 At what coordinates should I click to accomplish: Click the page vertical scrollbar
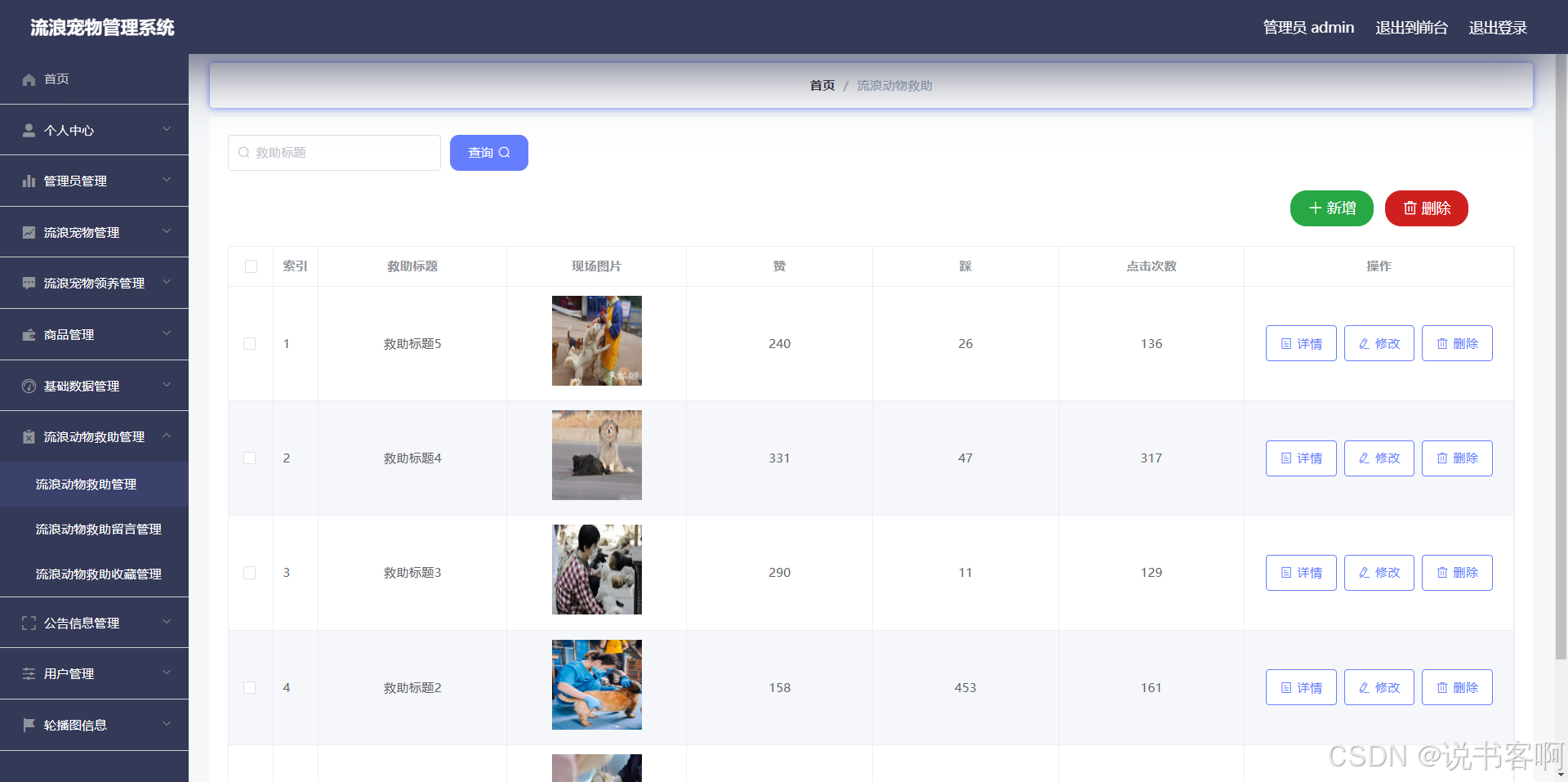pos(1561,357)
